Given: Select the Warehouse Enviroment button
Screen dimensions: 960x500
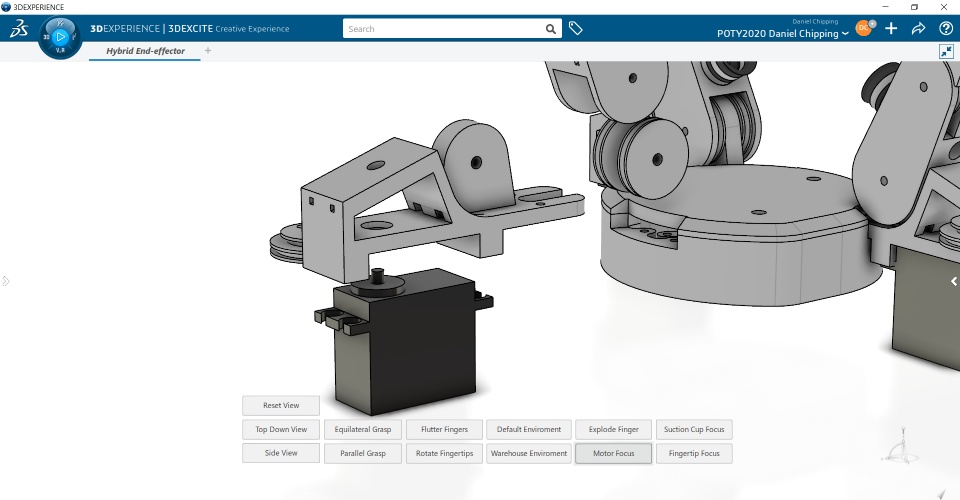Looking at the screenshot, I should 529,453.
